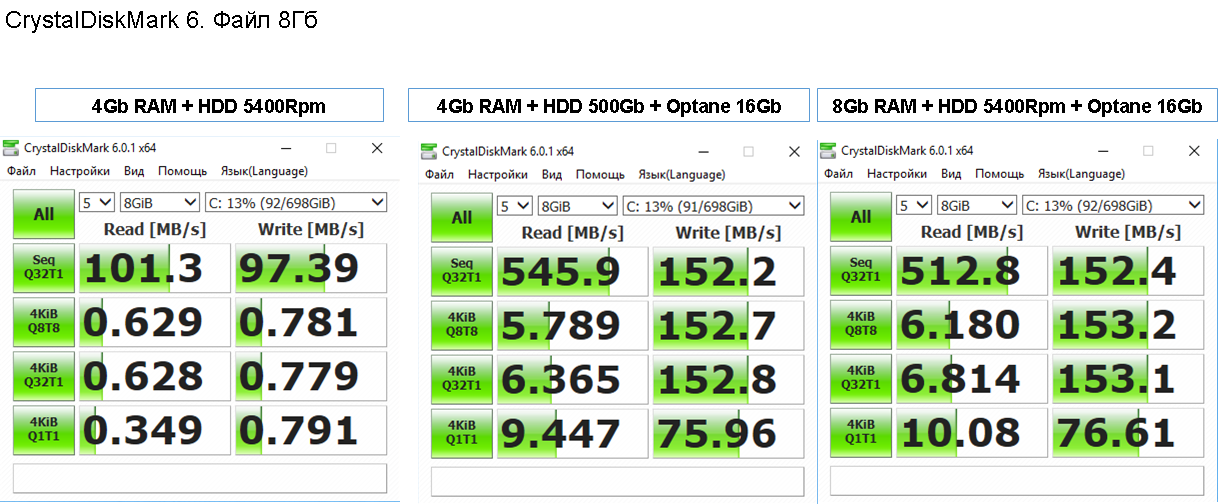The height and width of the screenshot is (504, 1218).
Task: Maximize the middle CrystalDiskMark window
Action: (x=749, y=151)
